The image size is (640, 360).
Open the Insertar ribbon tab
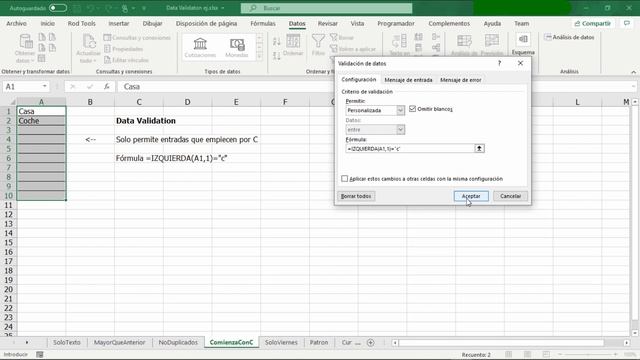click(x=119, y=24)
